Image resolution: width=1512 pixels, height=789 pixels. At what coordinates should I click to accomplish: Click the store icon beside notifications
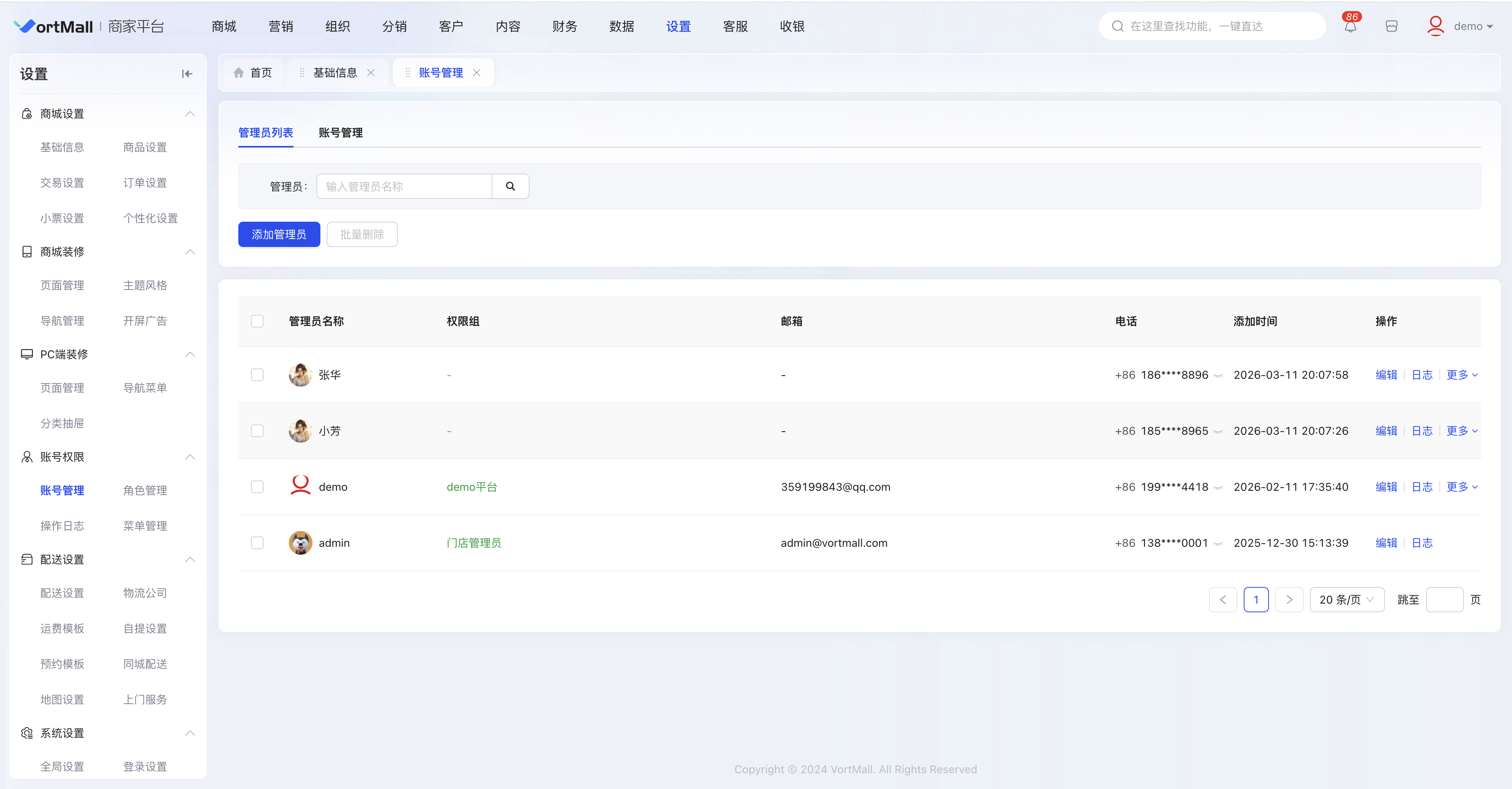coord(1391,26)
